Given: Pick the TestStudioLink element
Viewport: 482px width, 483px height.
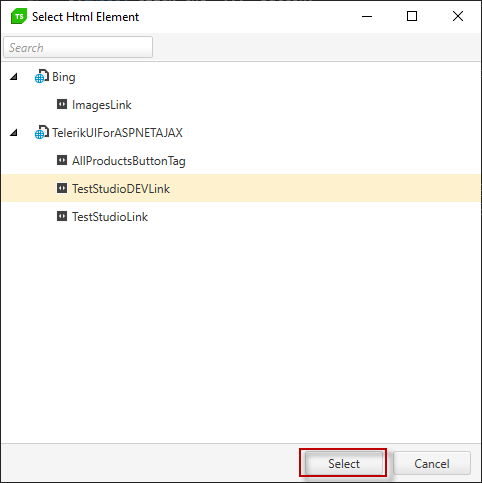Looking at the screenshot, I should 110,217.
